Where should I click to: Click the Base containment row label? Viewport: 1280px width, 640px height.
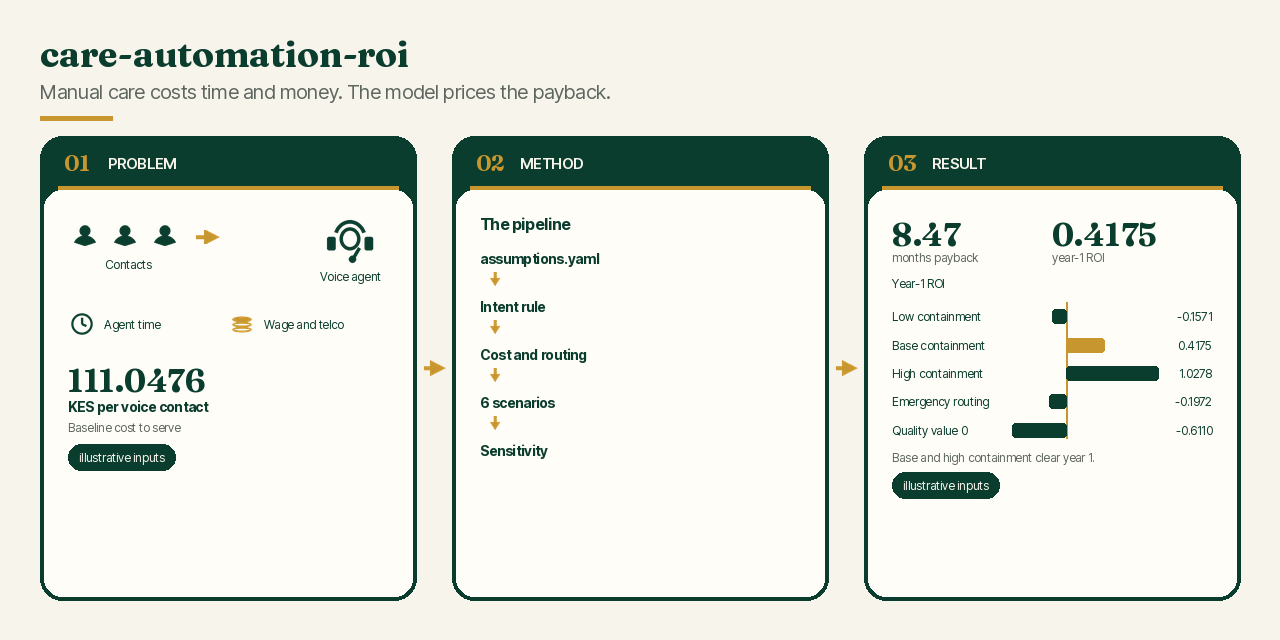[x=938, y=346]
